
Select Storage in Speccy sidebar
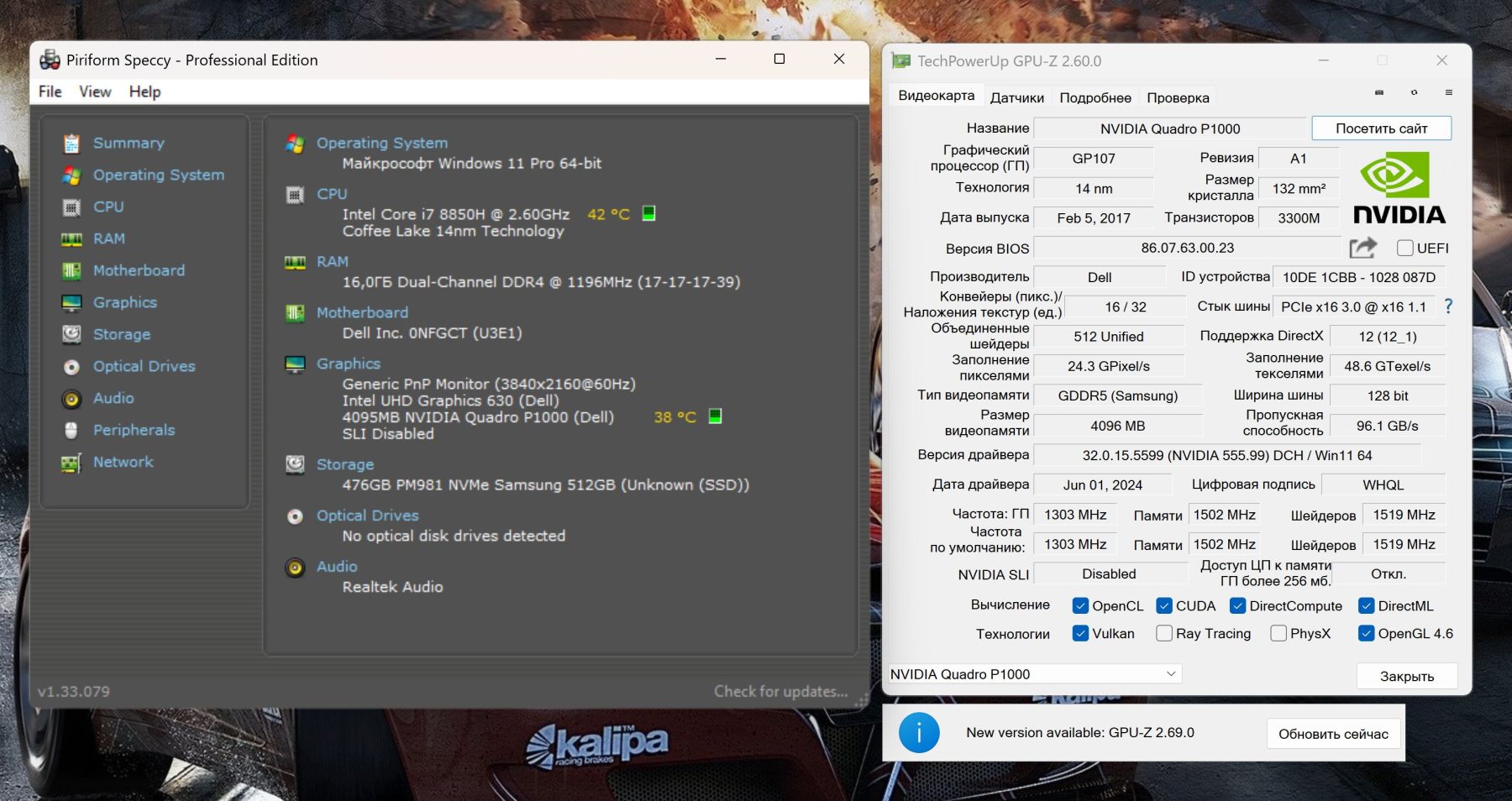[122, 334]
